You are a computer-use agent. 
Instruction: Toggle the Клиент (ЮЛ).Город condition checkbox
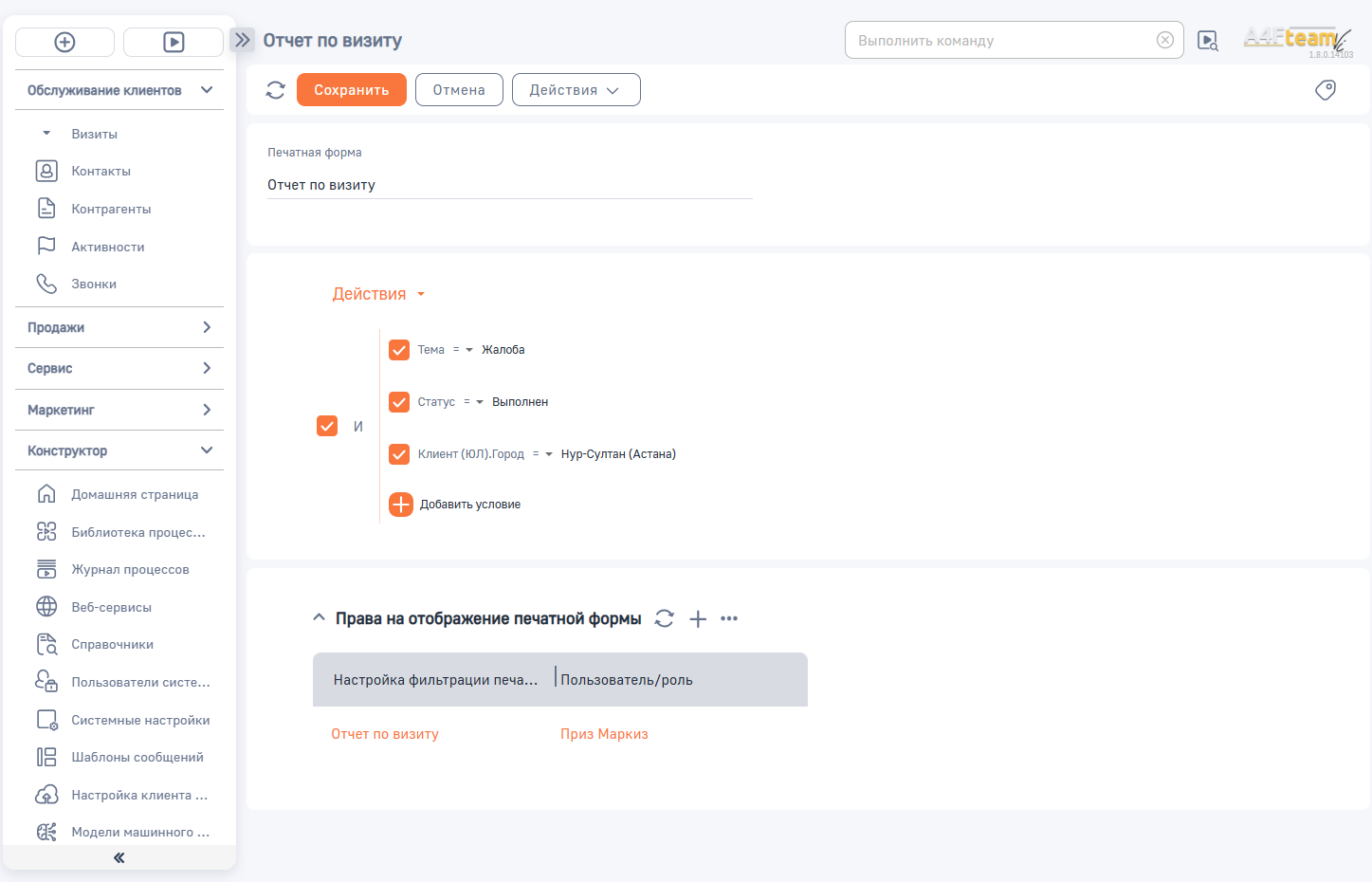[399, 454]
